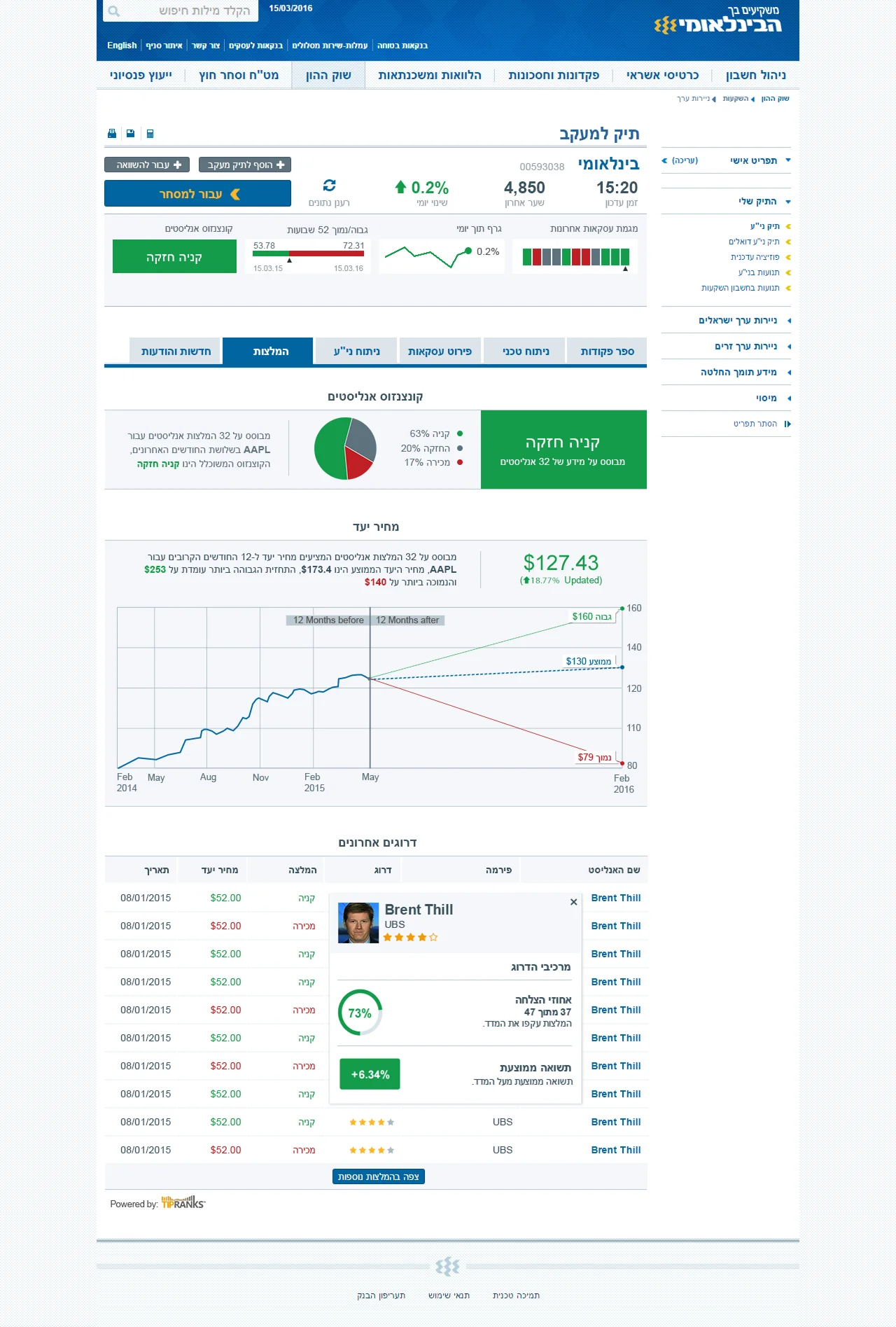The height and width of the screenshot is (1327, 896).
Task: Click the capital market breadcrumb link
Action: tap(775, 99)
